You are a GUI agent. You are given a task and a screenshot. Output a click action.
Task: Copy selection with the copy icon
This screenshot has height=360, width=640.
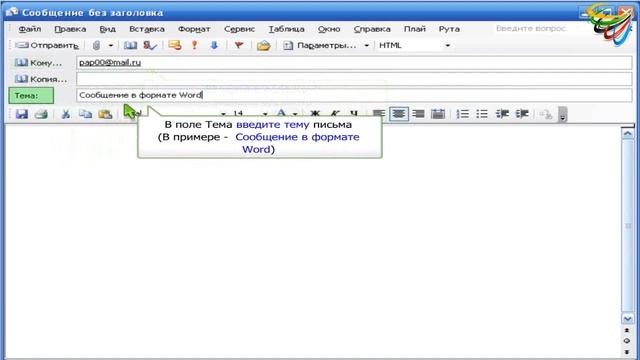[85, 114]
